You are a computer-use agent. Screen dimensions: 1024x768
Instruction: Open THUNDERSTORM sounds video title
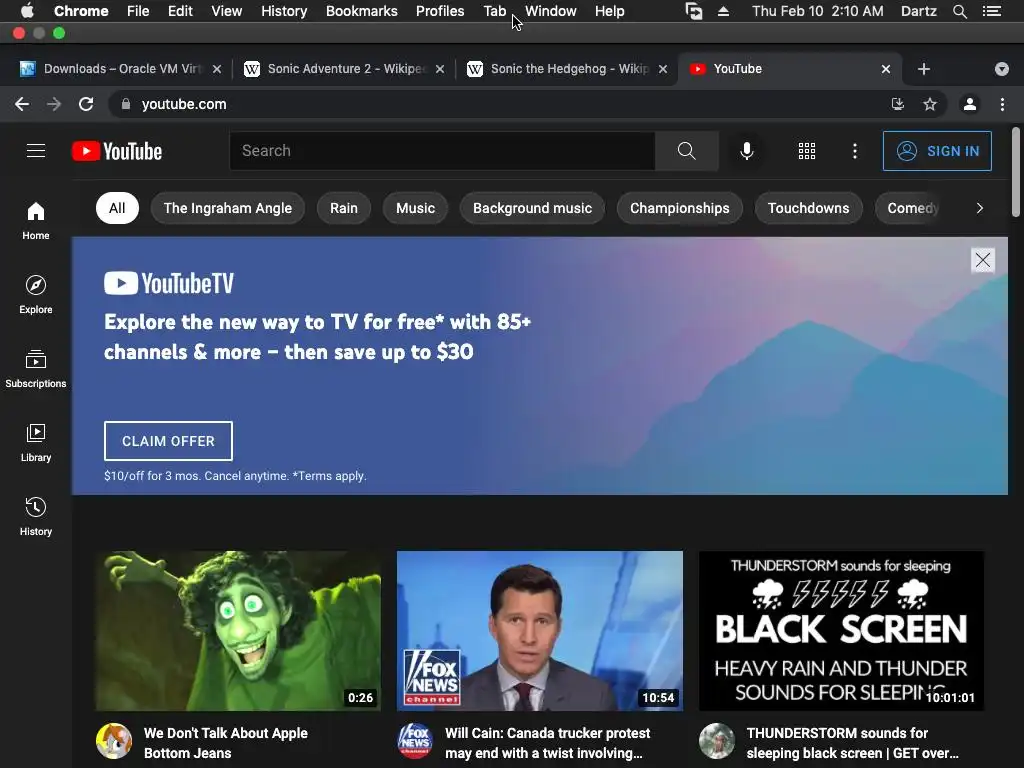pos(852,743)
